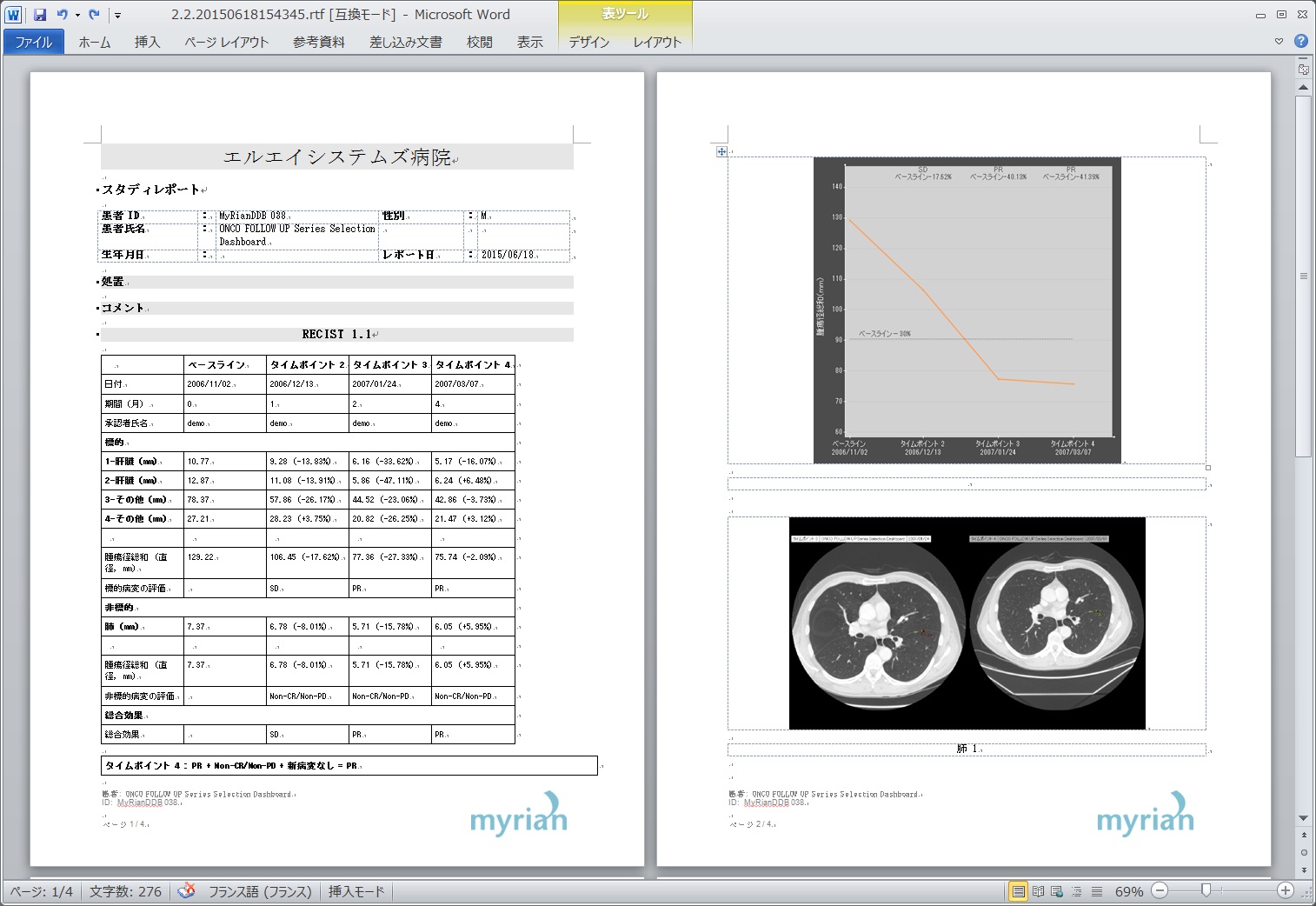Click the zoom in plus button
Viewport: 1316px width, 906px height.
click(1286, 890)
